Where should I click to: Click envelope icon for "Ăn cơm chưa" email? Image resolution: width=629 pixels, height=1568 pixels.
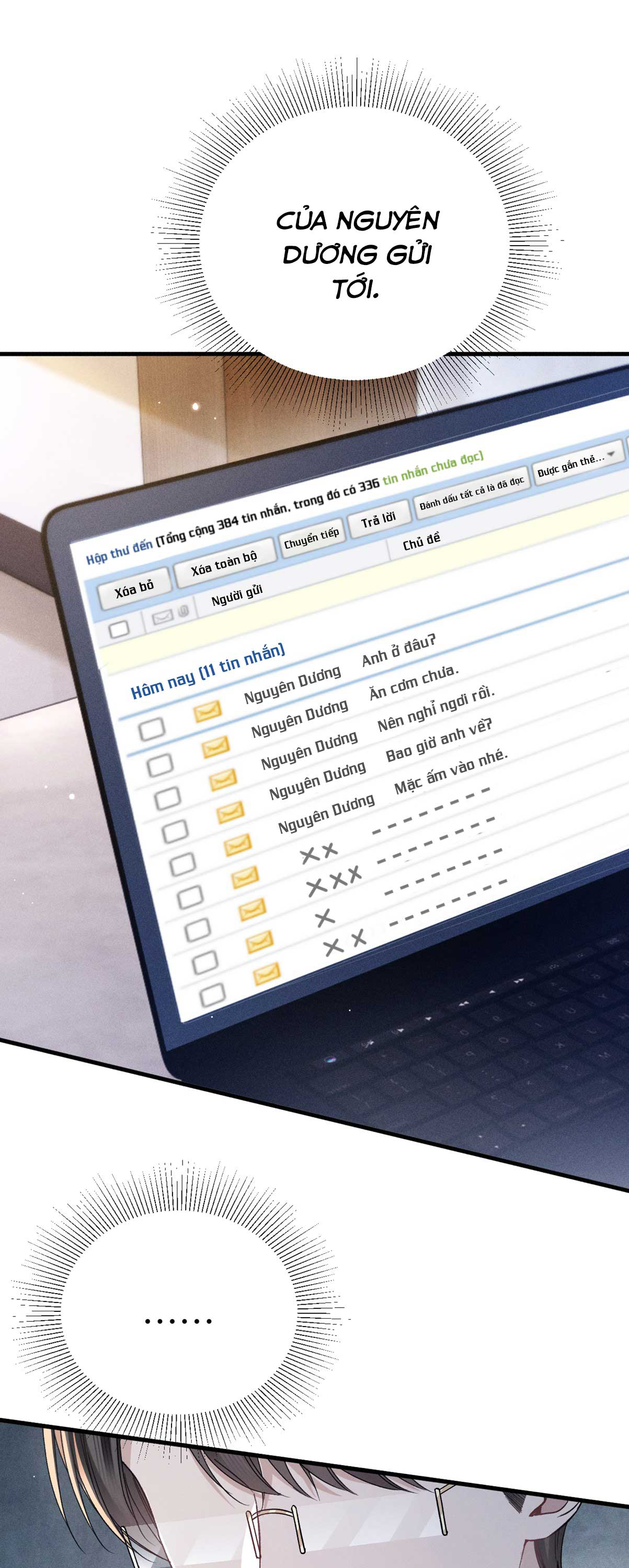tap(215, 746)
